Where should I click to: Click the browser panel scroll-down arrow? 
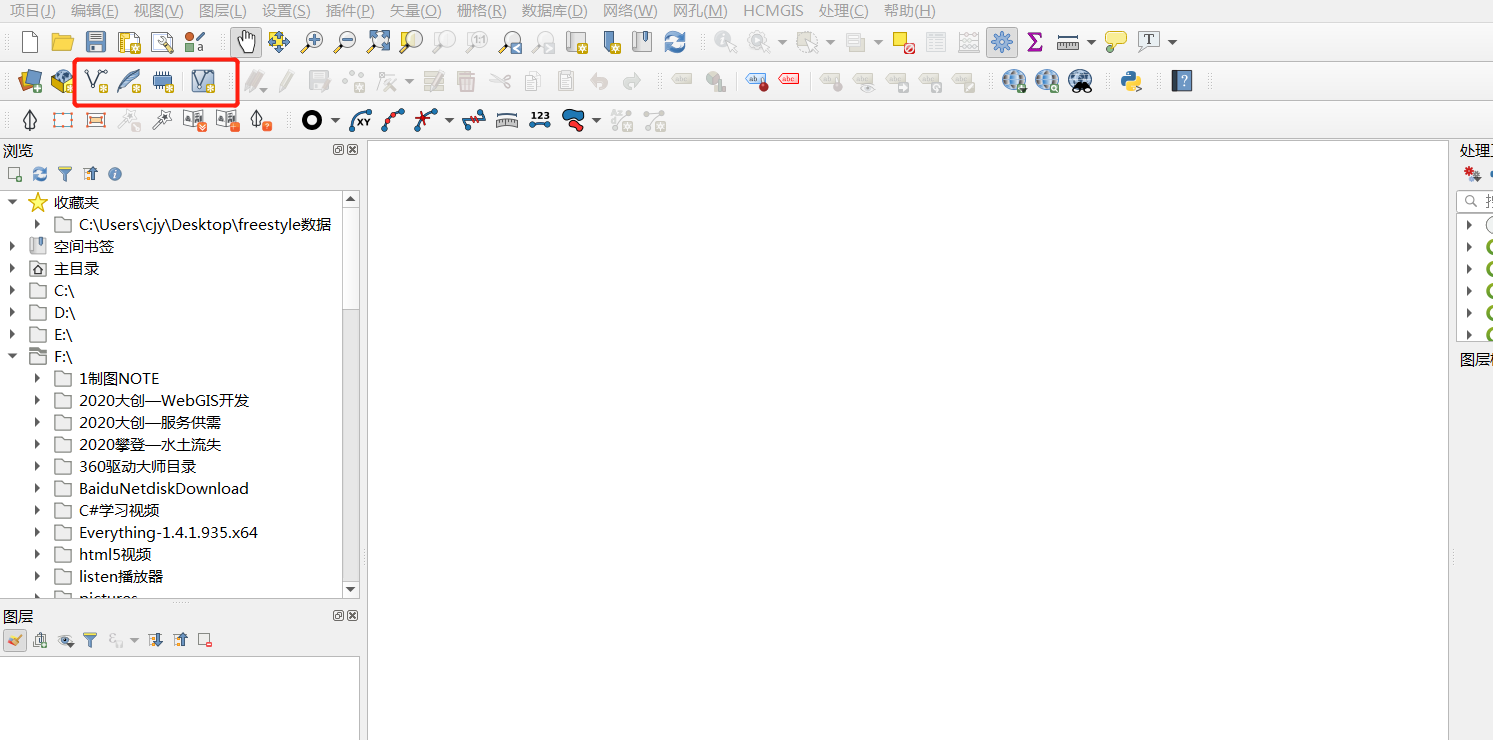(350, 590)
